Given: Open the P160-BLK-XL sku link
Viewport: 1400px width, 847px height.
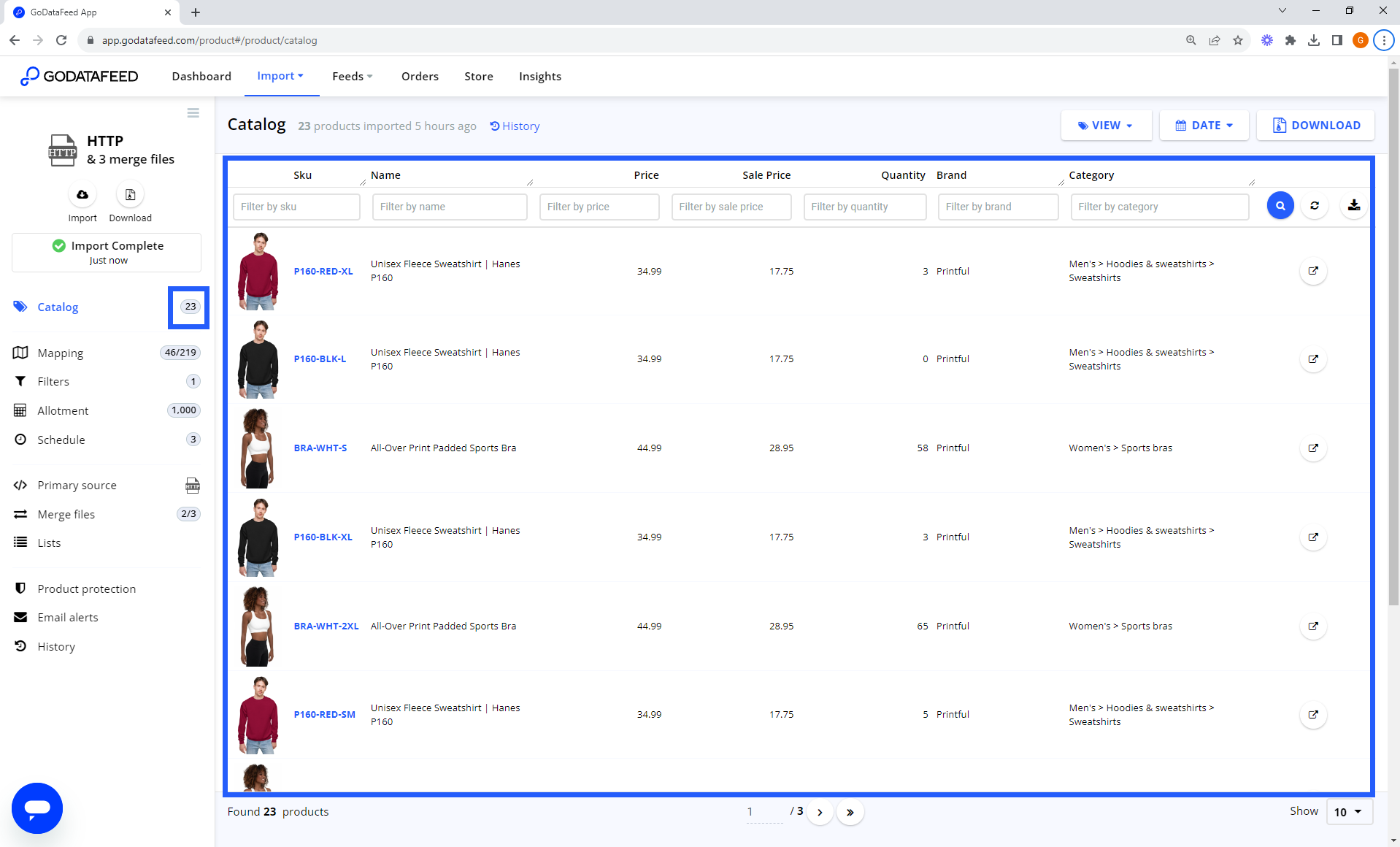Looking at the screenshot, I should click(323, 537).
